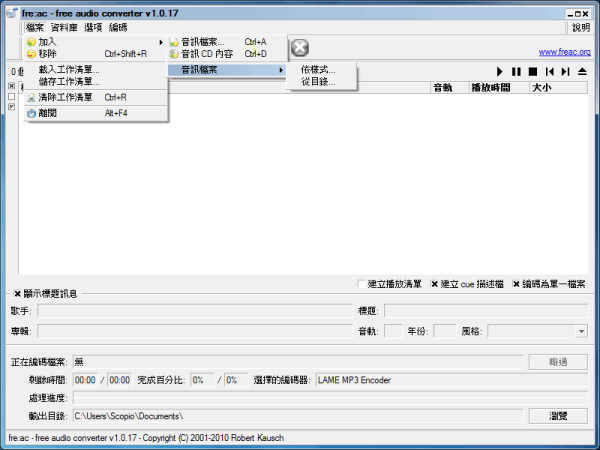Screen dimensions: 600x450
Task: Toggle 編碼為單一檔案 checkbox
Action: pos(516,284)
